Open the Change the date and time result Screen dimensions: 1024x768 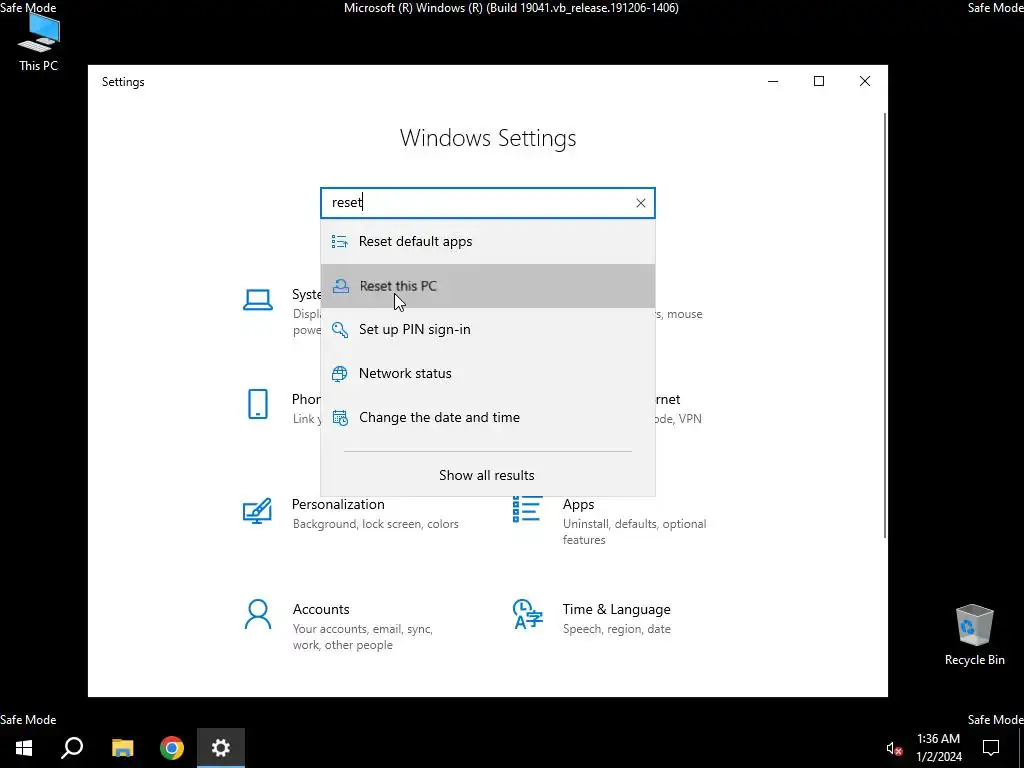[487, 417]
